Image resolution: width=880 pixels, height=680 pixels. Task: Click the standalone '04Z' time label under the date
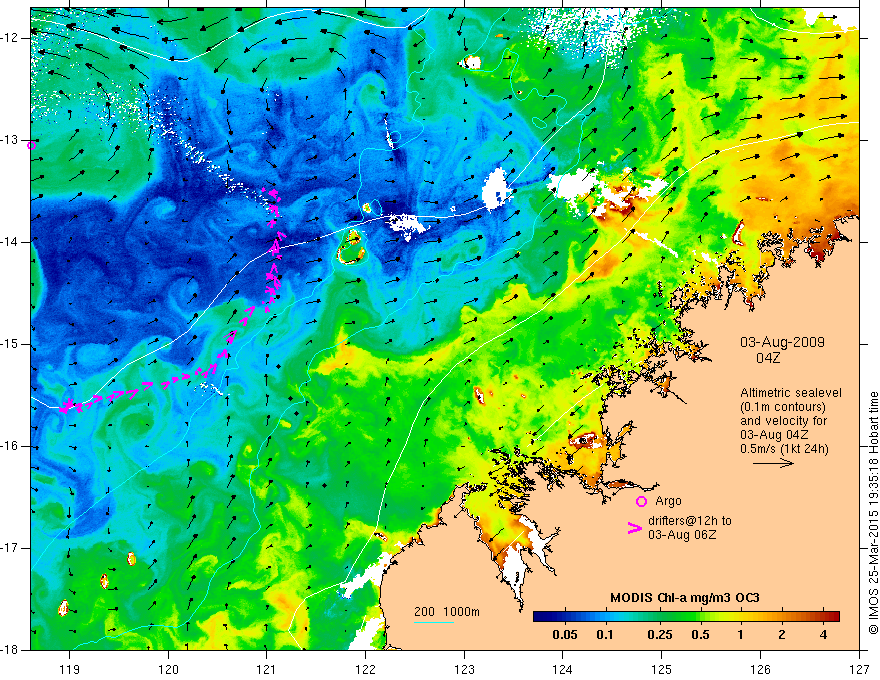point(768,358)
